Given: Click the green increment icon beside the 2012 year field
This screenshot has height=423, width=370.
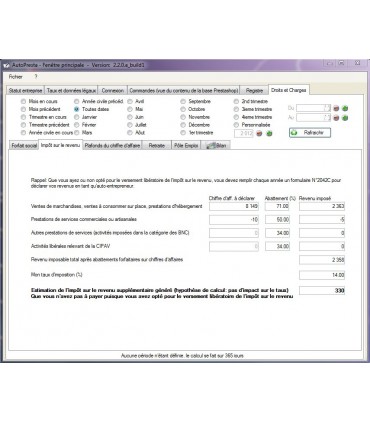Looking at the screenshot, I should click(x=269, y=133).
